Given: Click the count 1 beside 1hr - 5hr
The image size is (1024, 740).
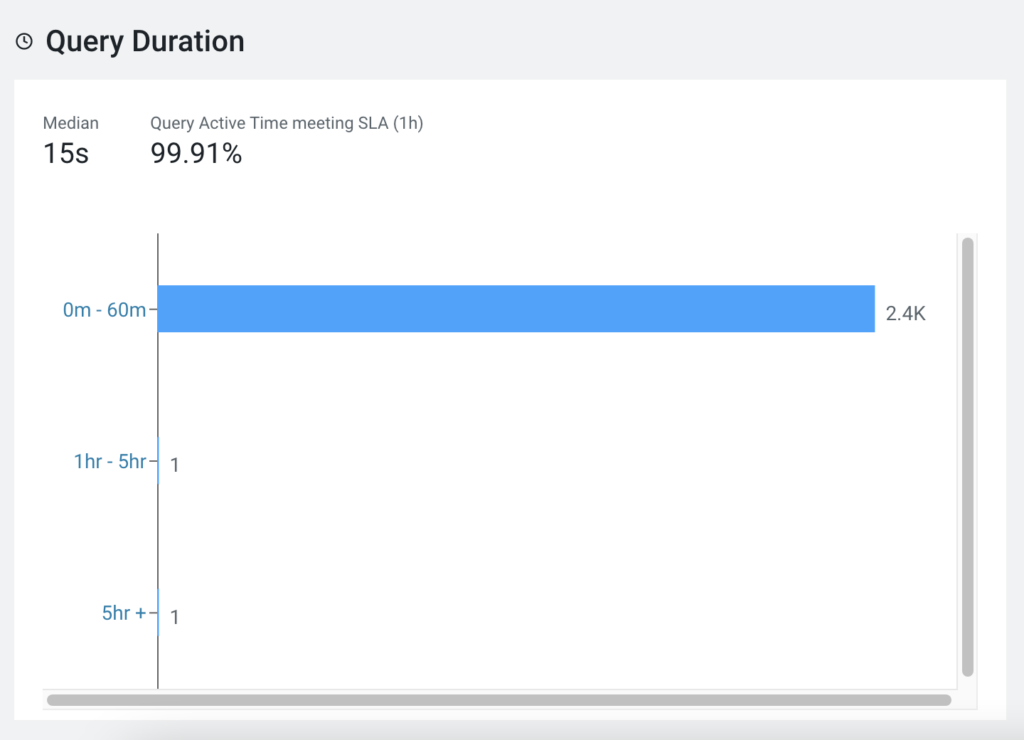Looking at the screenshot, I should coord(174,465).
